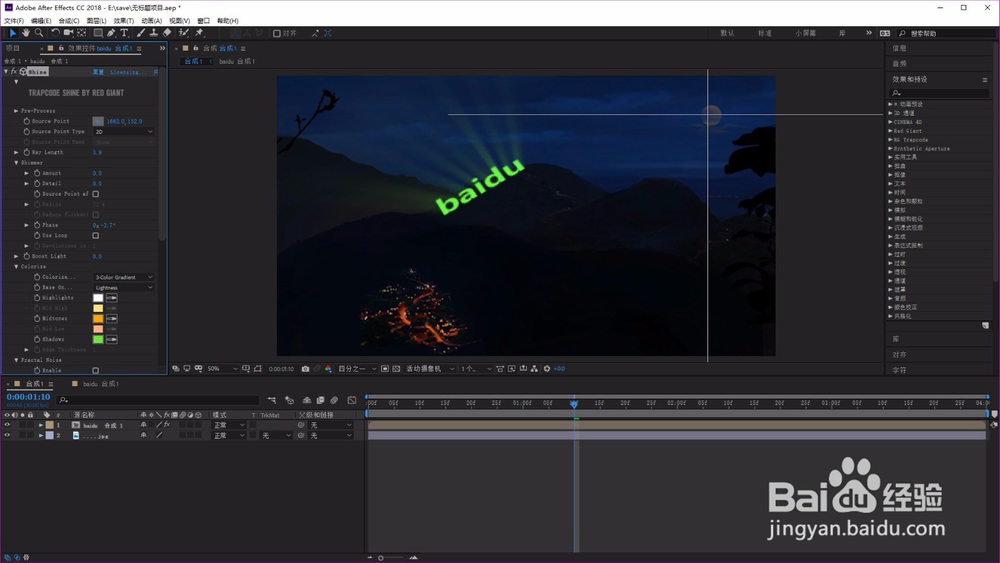
Task: Open the Highlights white color swatch
Action: [x=98, y=298]
